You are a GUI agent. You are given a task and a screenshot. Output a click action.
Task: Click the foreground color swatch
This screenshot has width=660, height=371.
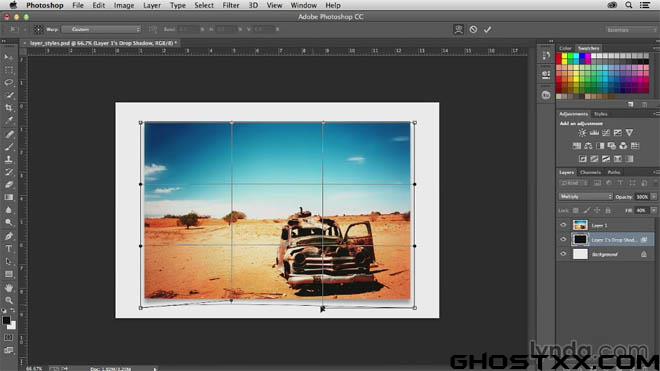pyautogui.click(x=6, y=320)
